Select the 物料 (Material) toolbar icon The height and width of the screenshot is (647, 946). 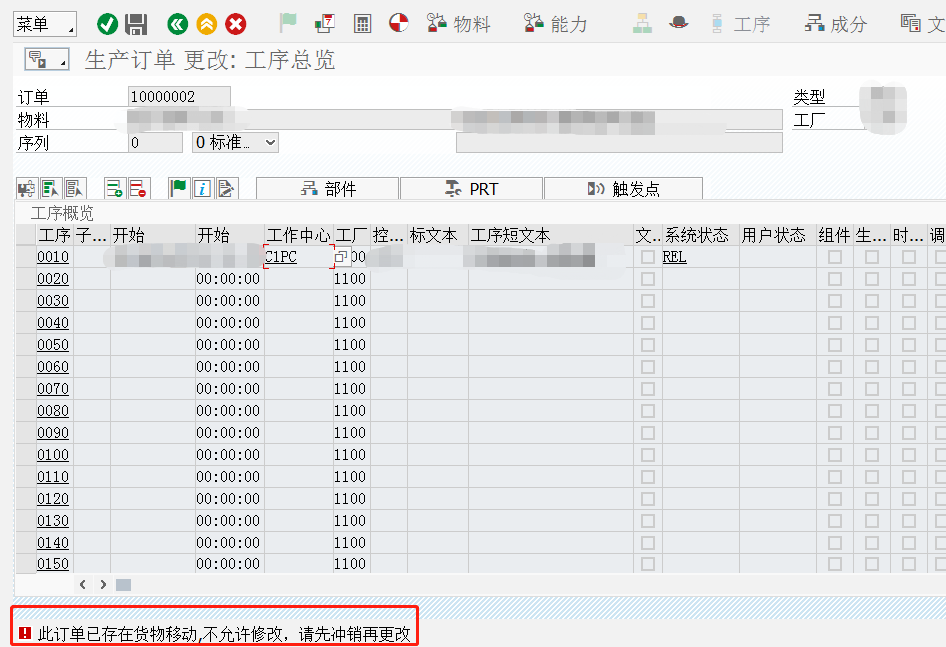pos(459,23)
